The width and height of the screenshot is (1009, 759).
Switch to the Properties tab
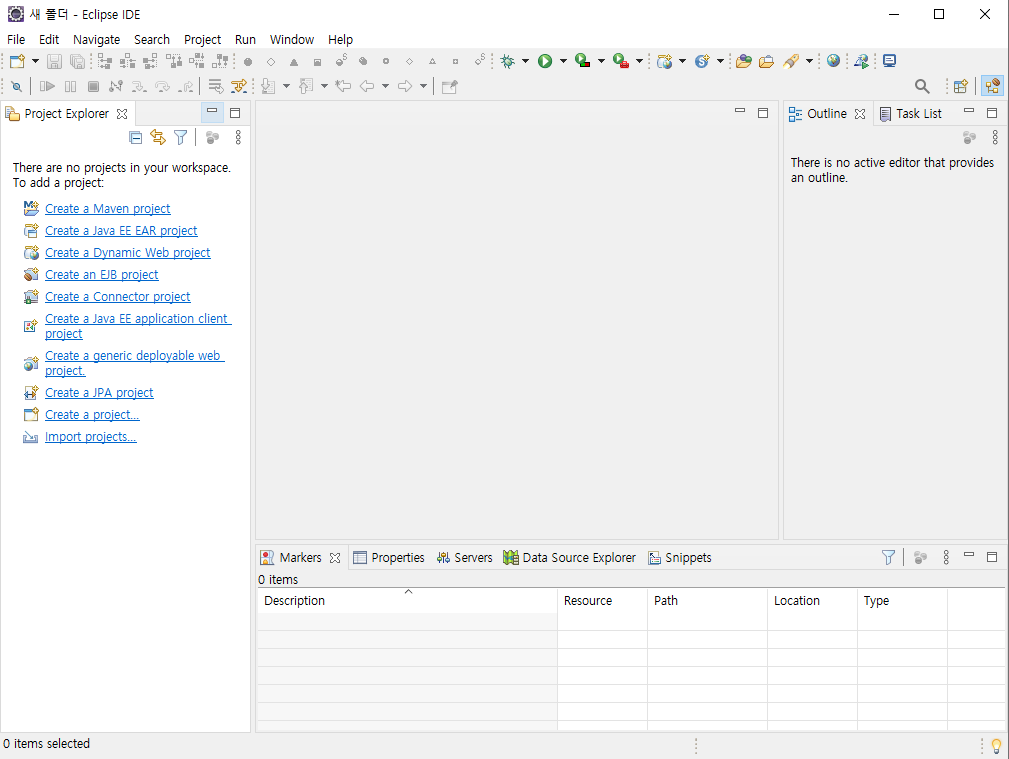point(389,558)
